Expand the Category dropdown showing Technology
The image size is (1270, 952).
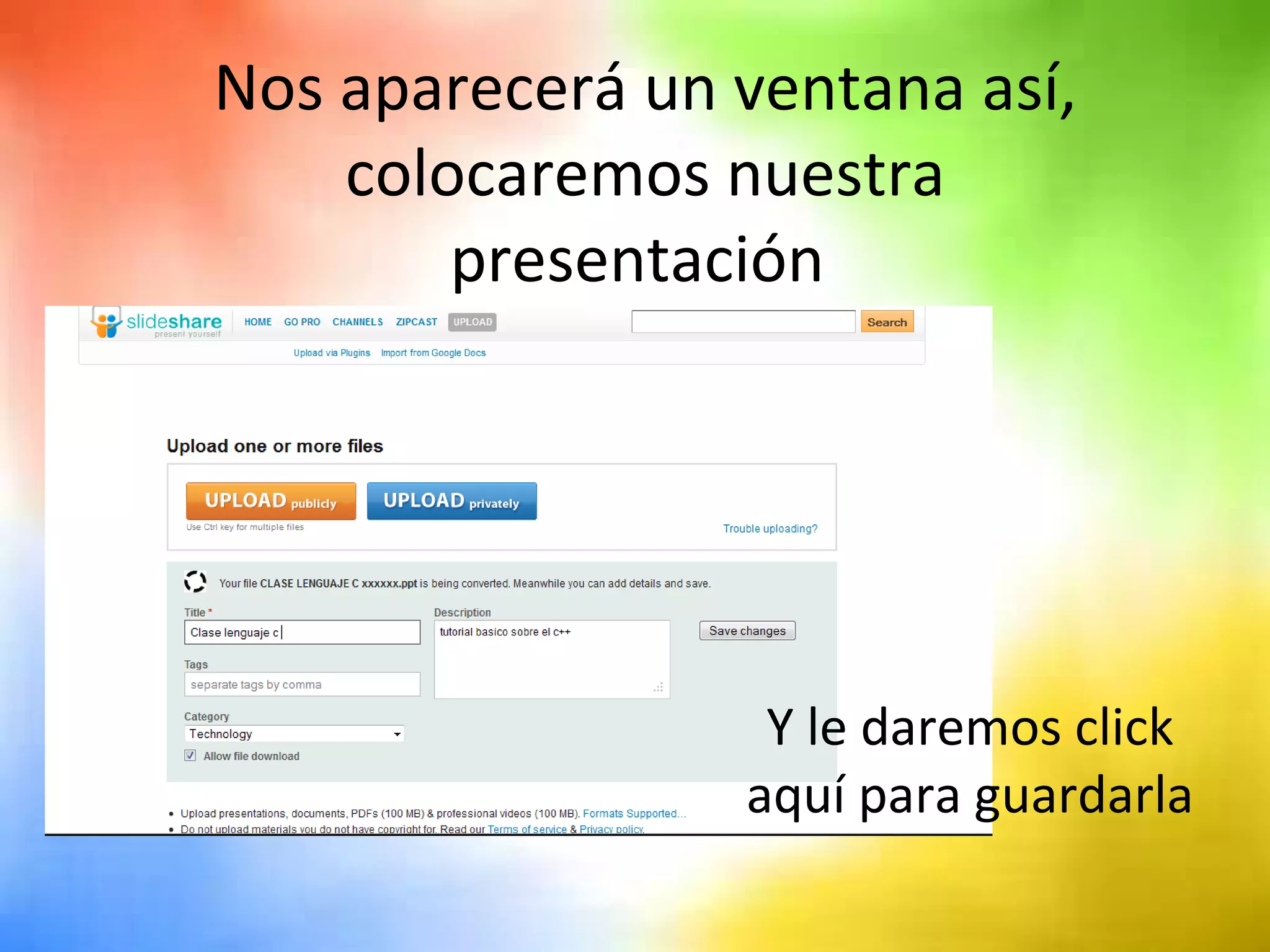pyautogui.click(x=295, y=734)
